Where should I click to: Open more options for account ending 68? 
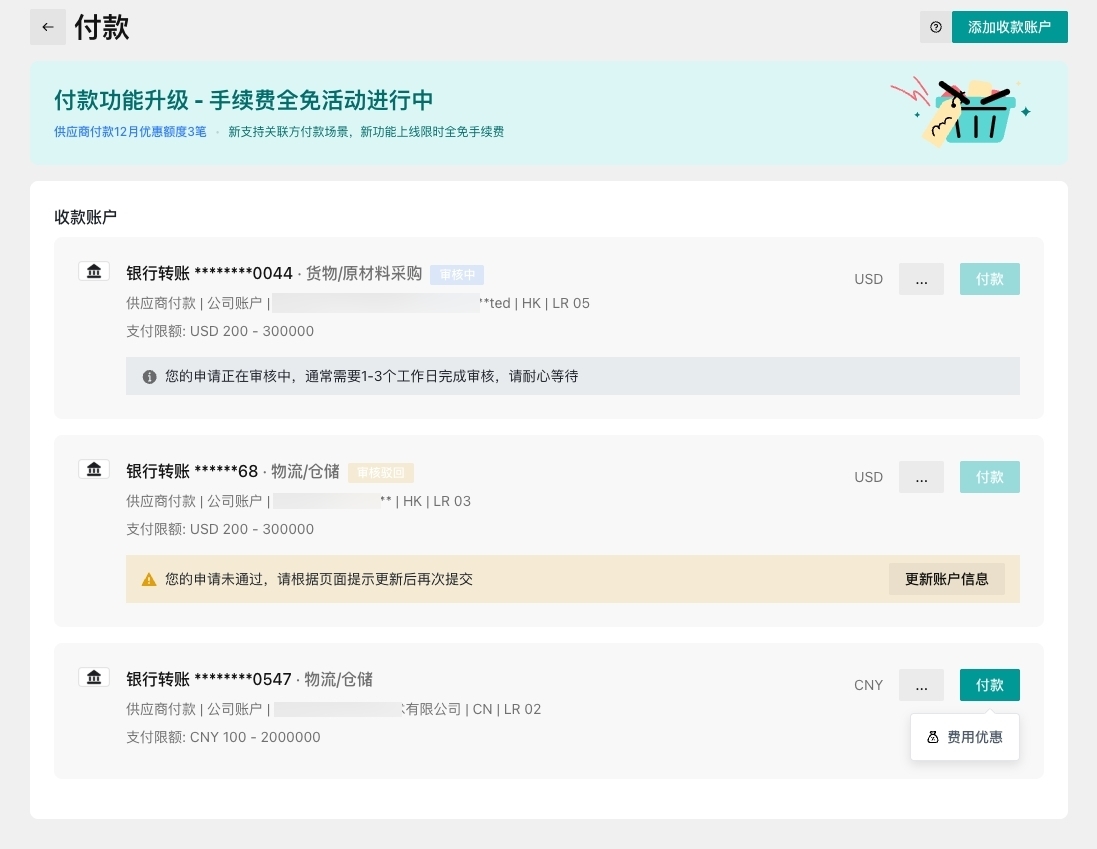click(921, 477)
